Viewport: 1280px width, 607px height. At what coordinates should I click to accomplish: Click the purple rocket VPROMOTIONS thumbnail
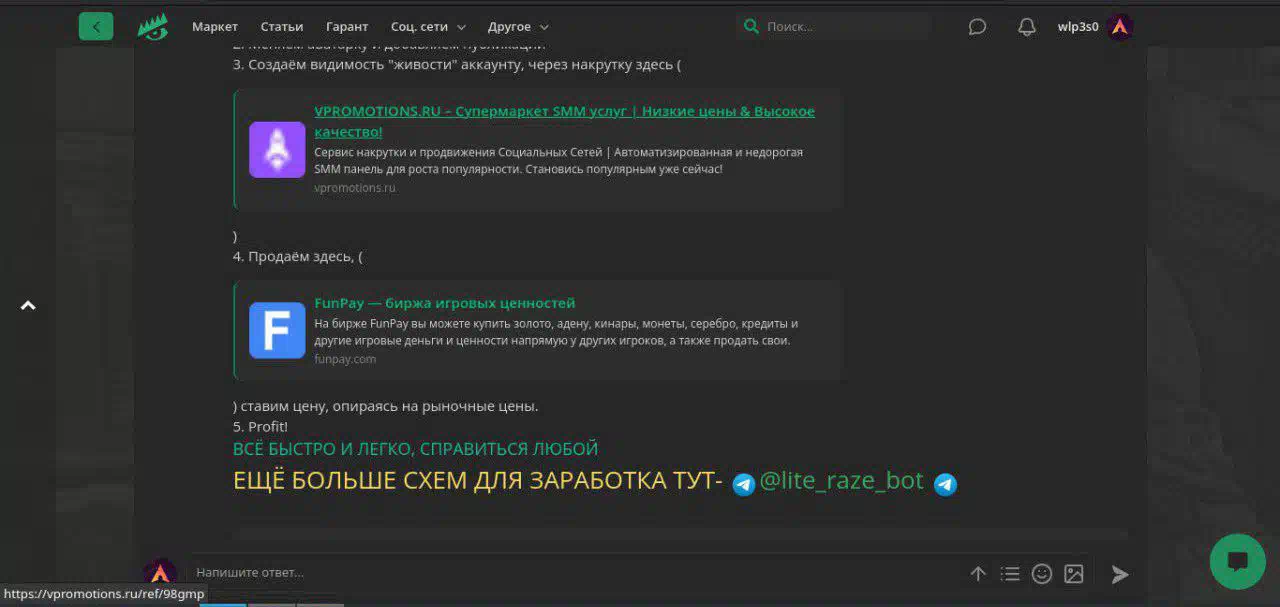(277, 150)
